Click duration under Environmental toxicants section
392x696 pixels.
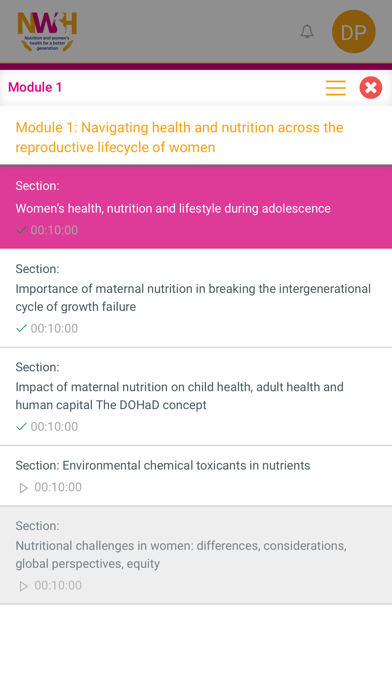(58, 487)
